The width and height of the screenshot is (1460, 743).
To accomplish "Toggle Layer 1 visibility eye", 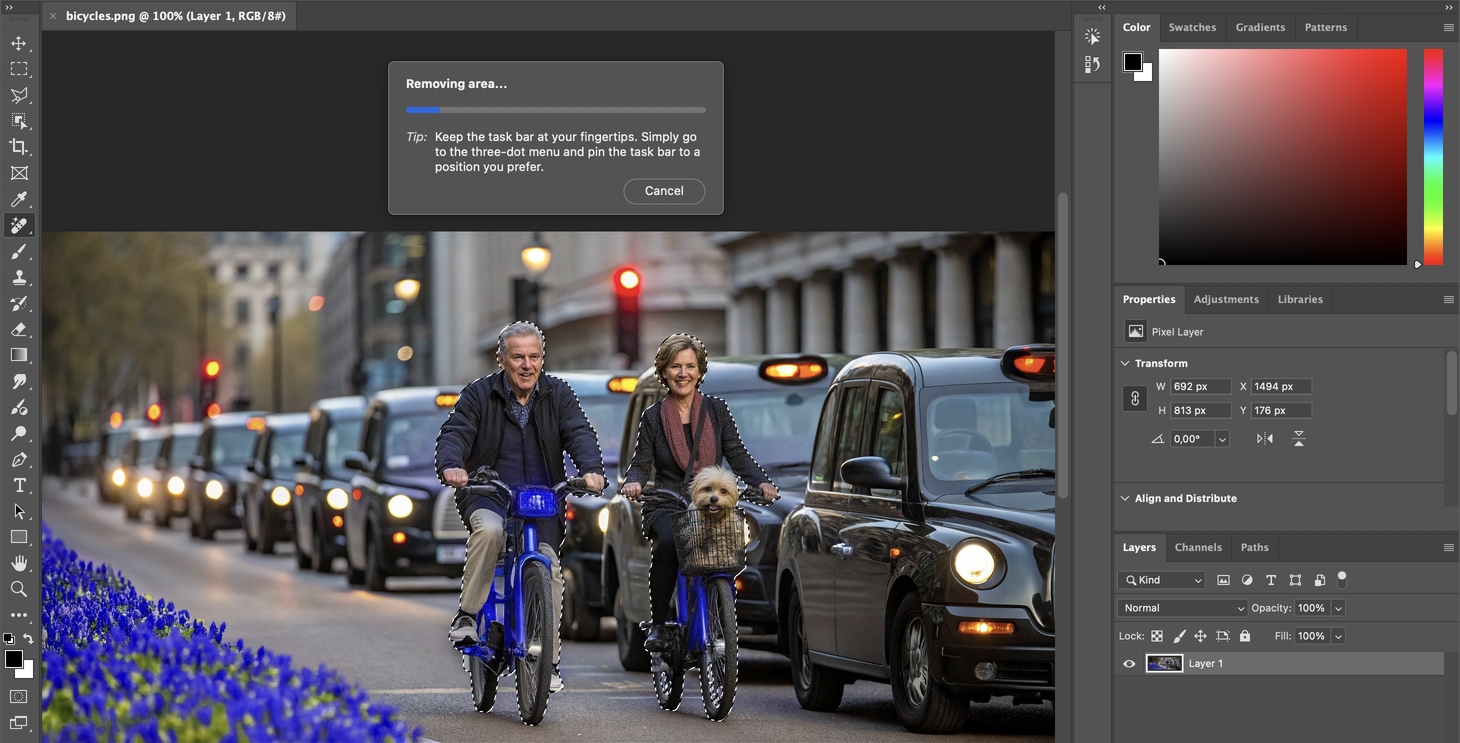I will (1129, 663).
